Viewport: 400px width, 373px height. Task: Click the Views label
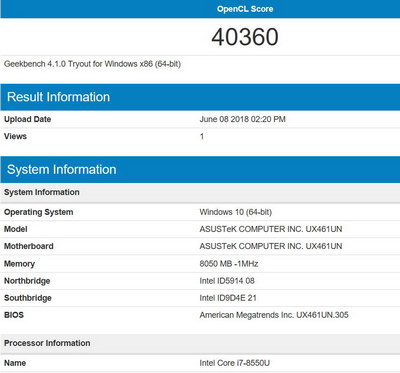(15, 136)
